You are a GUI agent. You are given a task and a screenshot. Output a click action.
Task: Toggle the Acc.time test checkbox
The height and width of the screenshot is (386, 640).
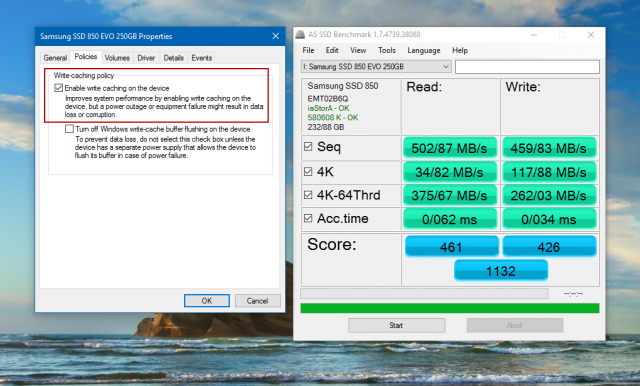(x=308, y=218)
